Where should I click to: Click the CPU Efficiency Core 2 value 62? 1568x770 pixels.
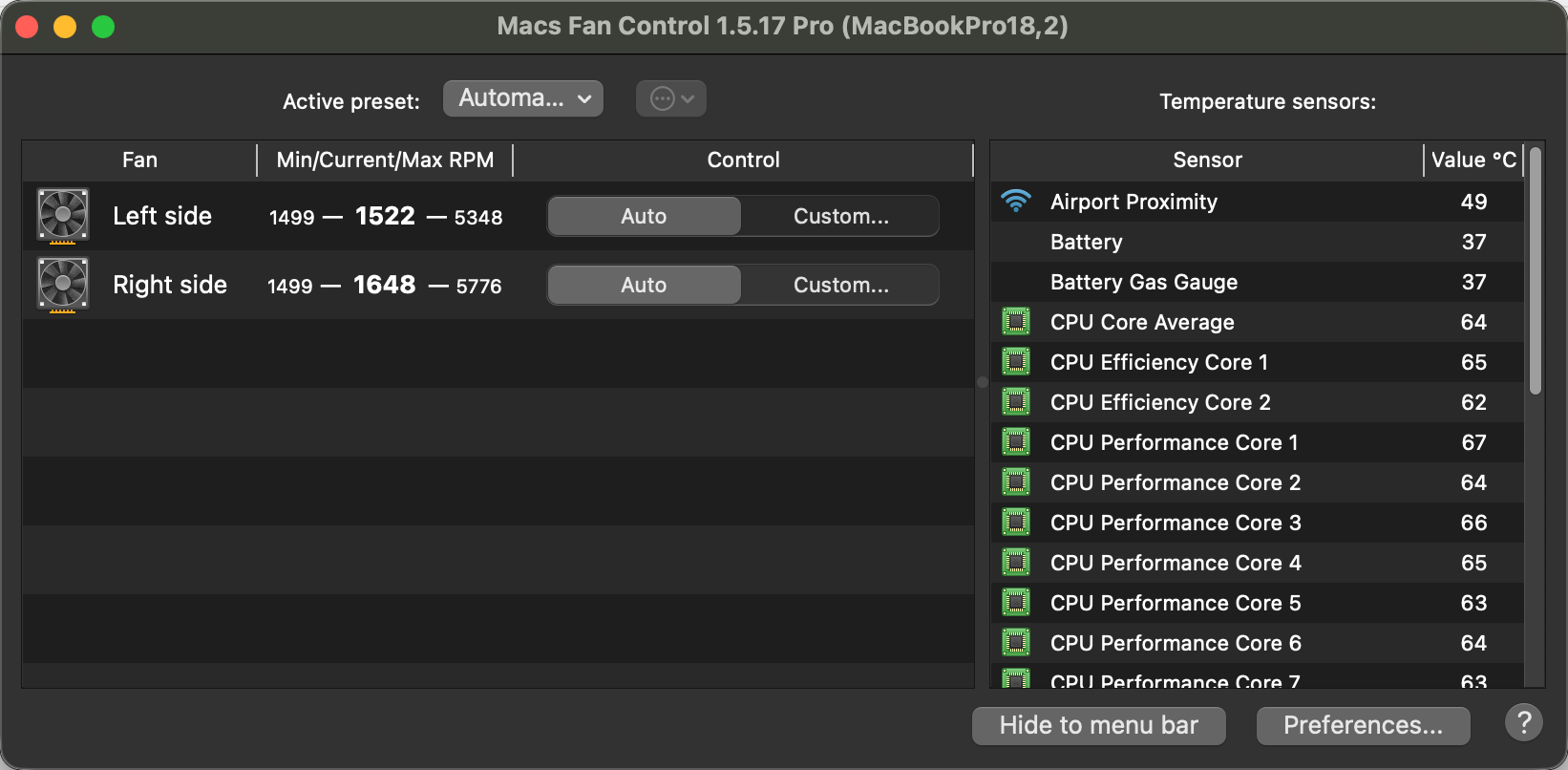tap(1473, 402)
